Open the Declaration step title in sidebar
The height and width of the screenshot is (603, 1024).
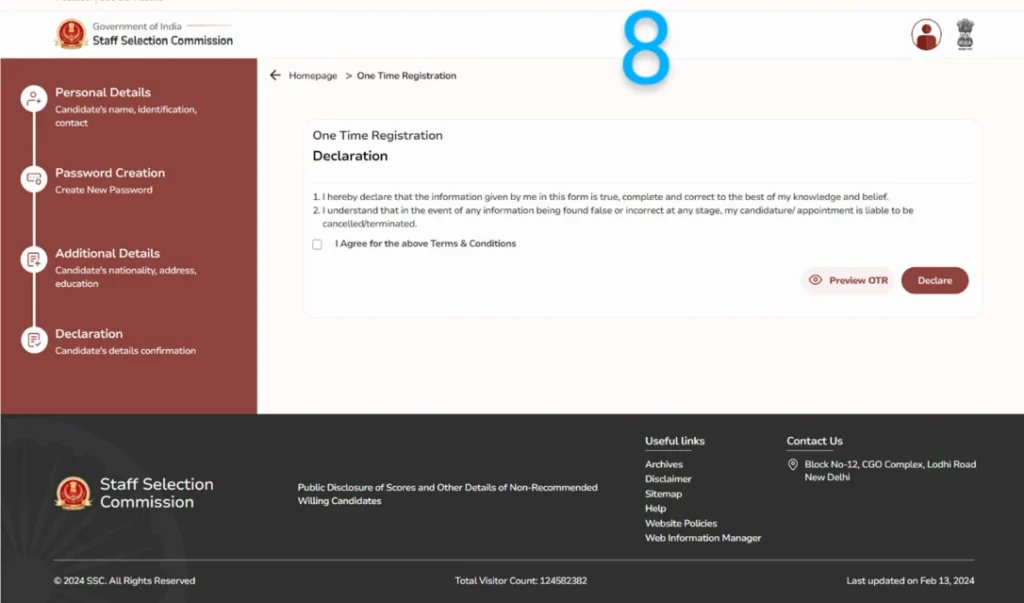[x=89, y=333]
